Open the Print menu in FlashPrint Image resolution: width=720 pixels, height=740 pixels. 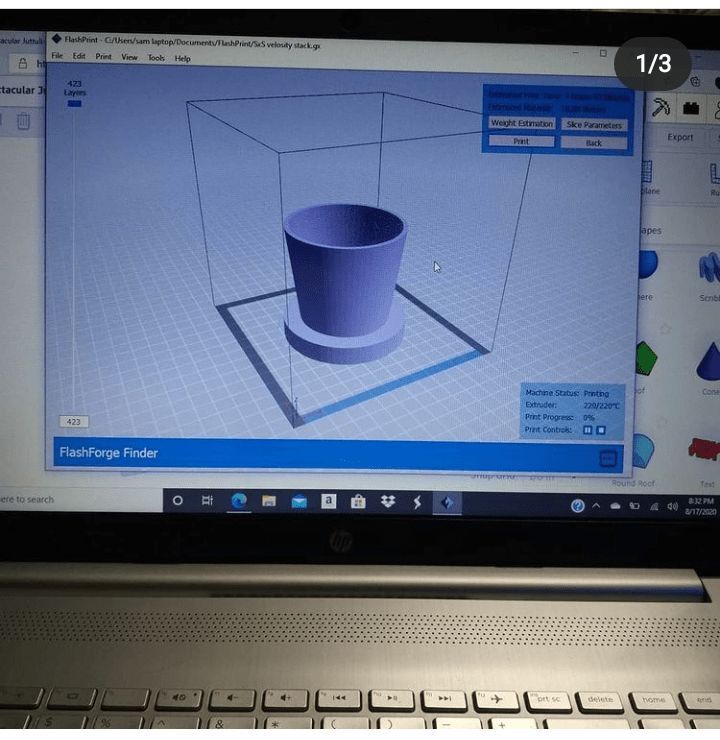click(104, 57)
